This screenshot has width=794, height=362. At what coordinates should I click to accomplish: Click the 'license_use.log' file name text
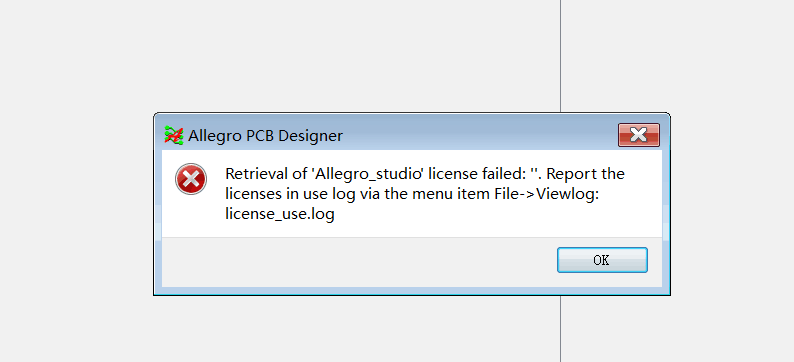[x=280, y=215]
